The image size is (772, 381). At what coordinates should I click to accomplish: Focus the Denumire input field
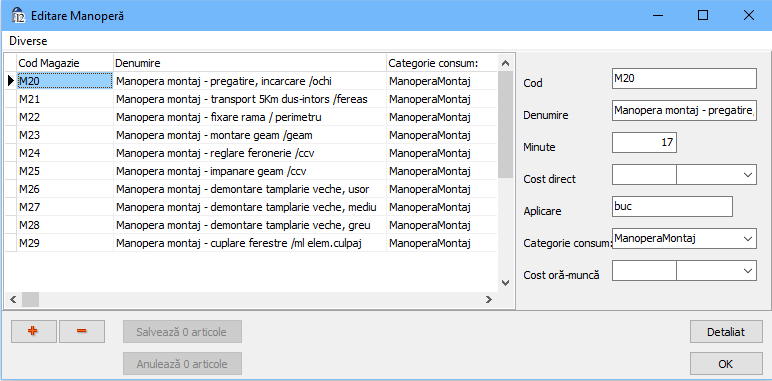[684, 111]
